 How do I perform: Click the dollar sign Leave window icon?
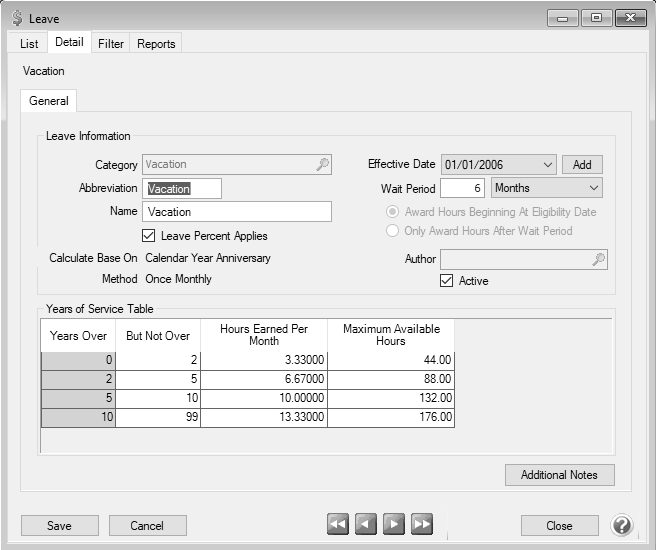(x=17, y=18)
